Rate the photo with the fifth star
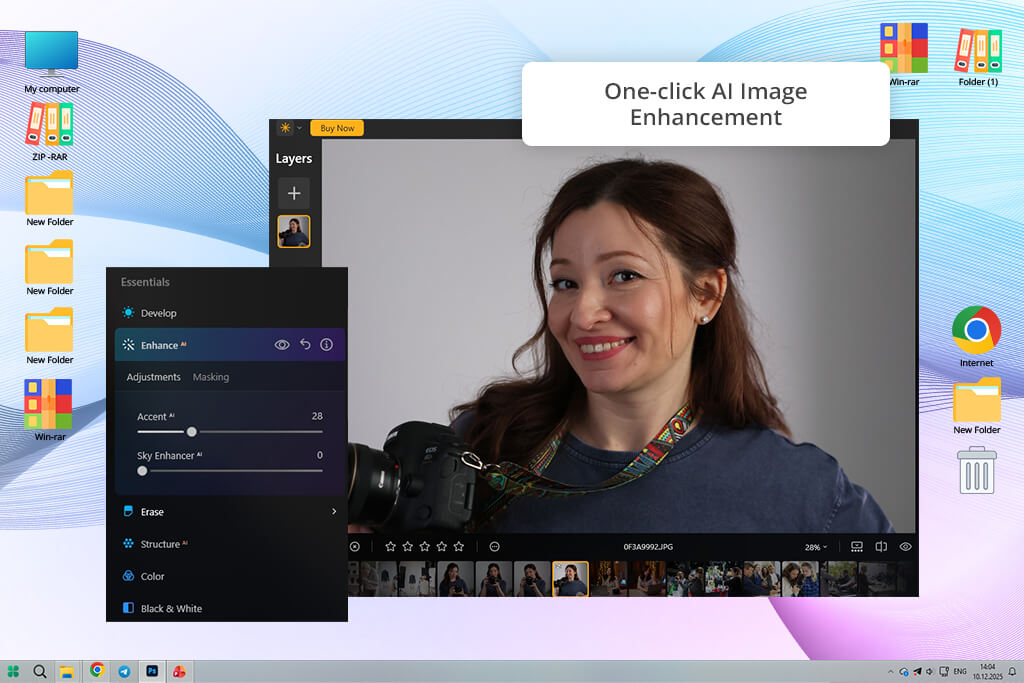Image resolution: width=1024 pixels, height=683 pixels. [x=458, y=547]
